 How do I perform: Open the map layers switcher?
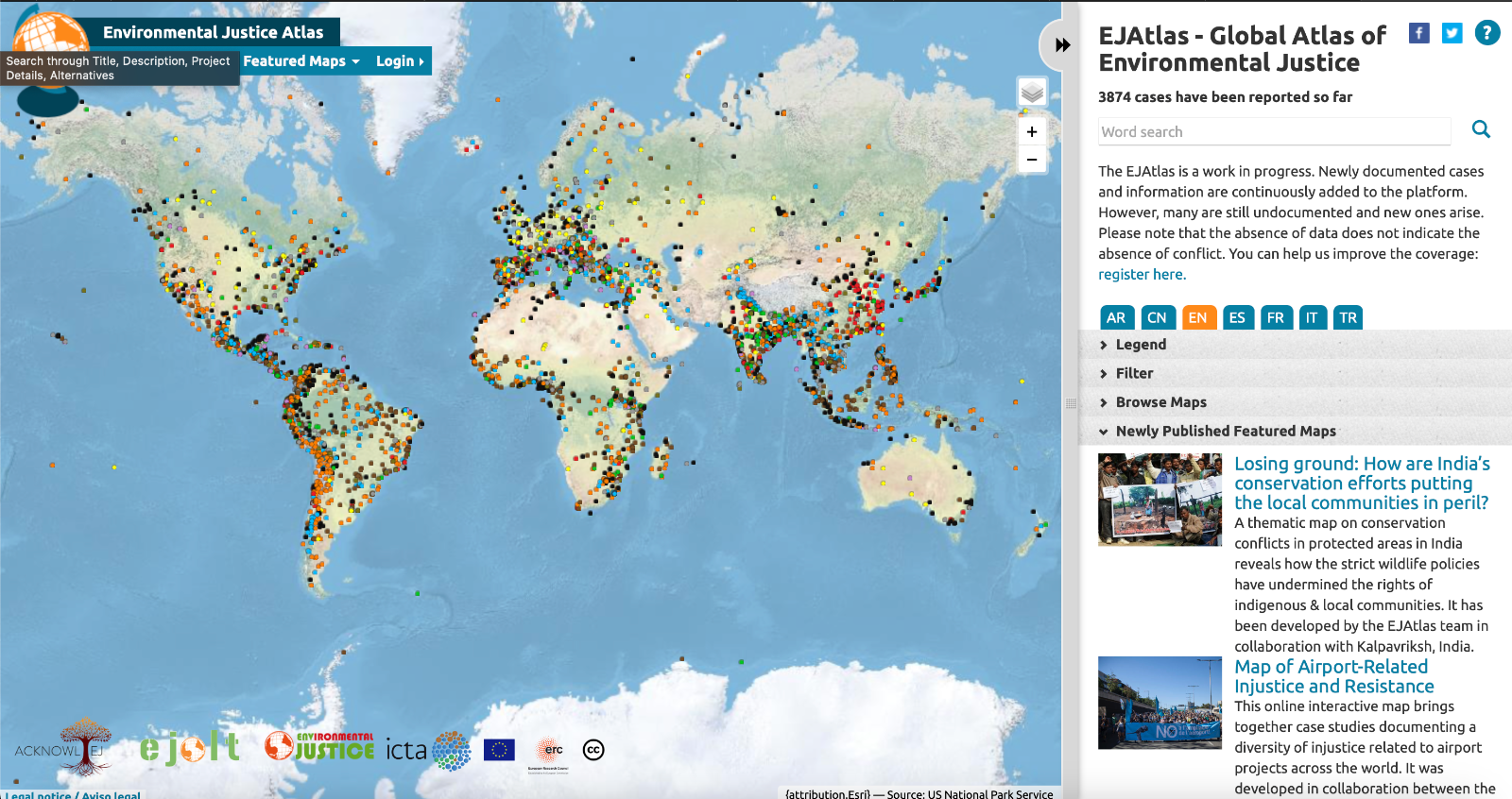coord(1032,93)
